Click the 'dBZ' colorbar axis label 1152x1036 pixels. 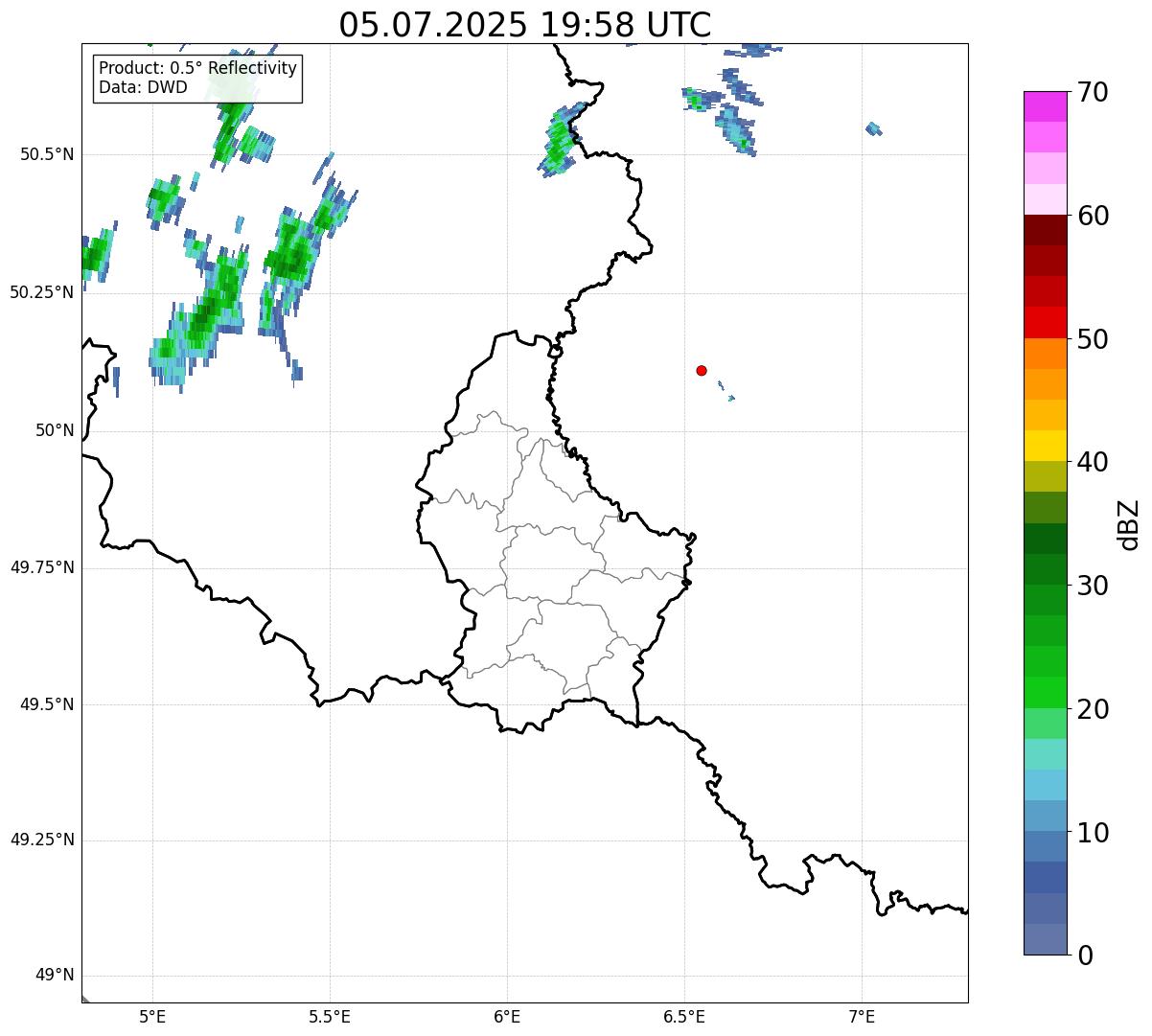pos(1129,524)
